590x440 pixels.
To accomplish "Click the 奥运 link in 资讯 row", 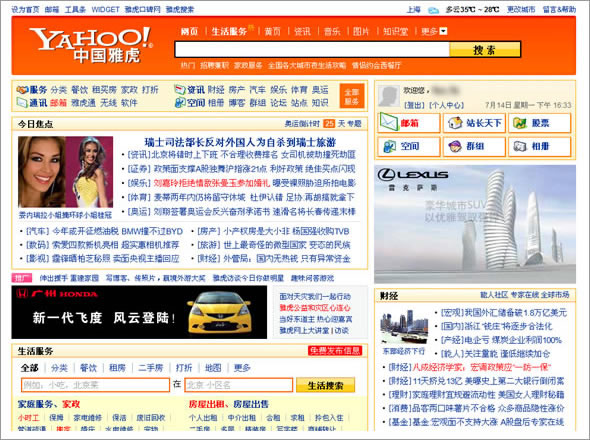I will coord(320,90).
